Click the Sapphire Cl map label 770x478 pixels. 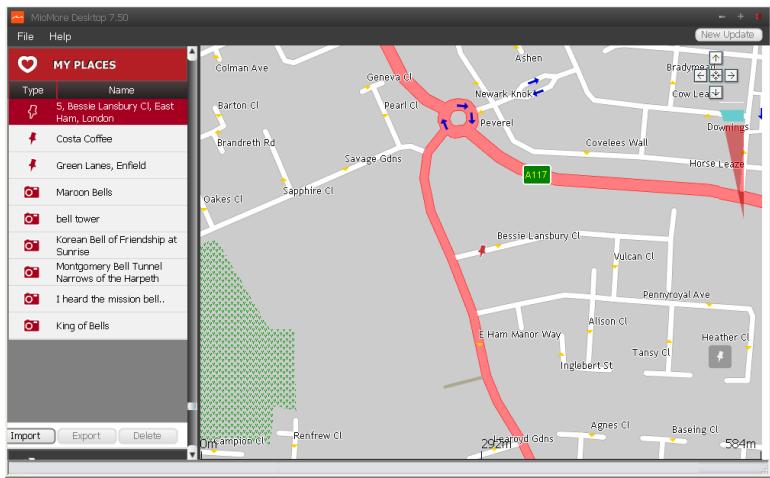[308, 191]
